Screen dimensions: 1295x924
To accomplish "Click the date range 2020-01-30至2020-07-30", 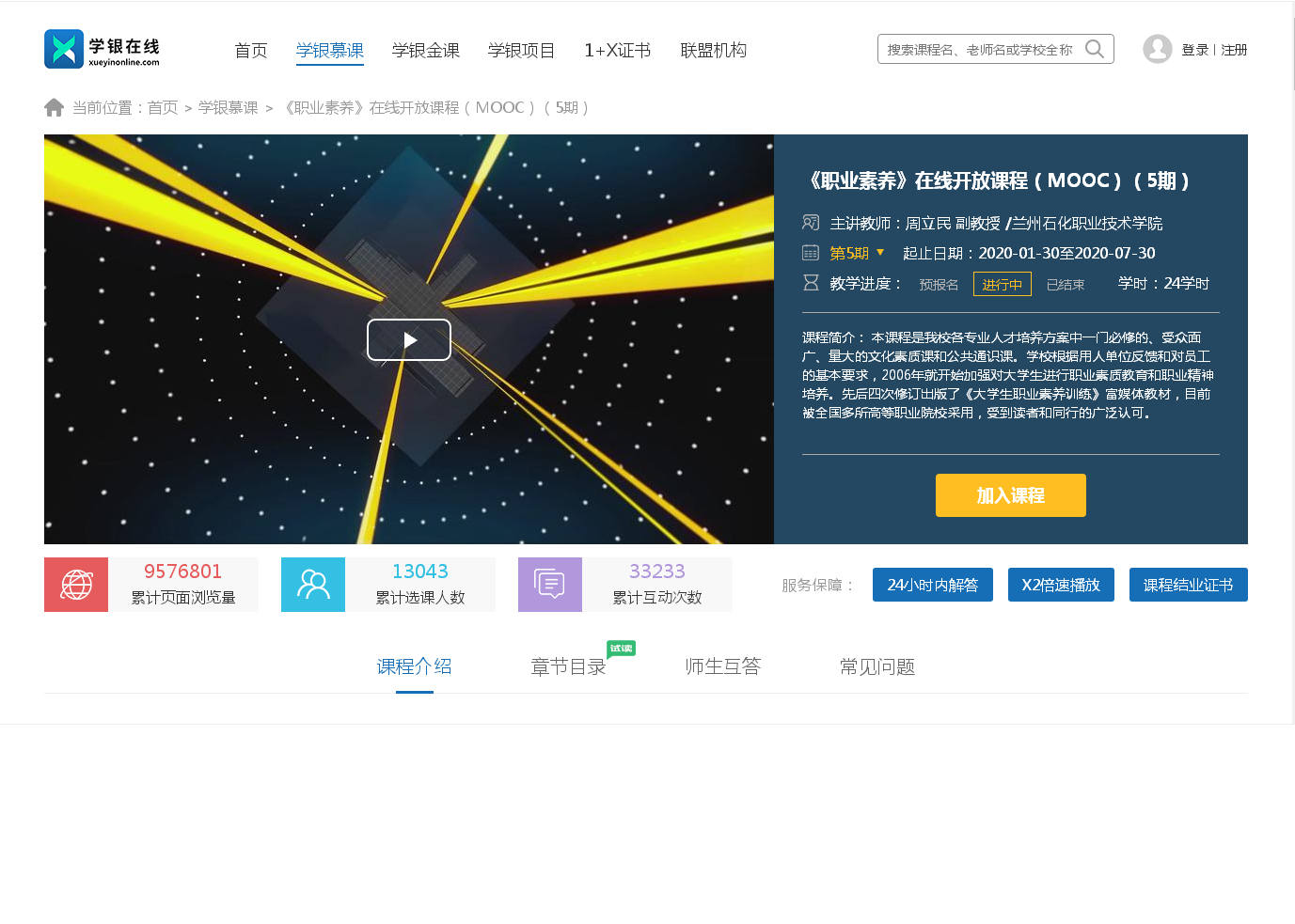I will [x=1066, y=253].
